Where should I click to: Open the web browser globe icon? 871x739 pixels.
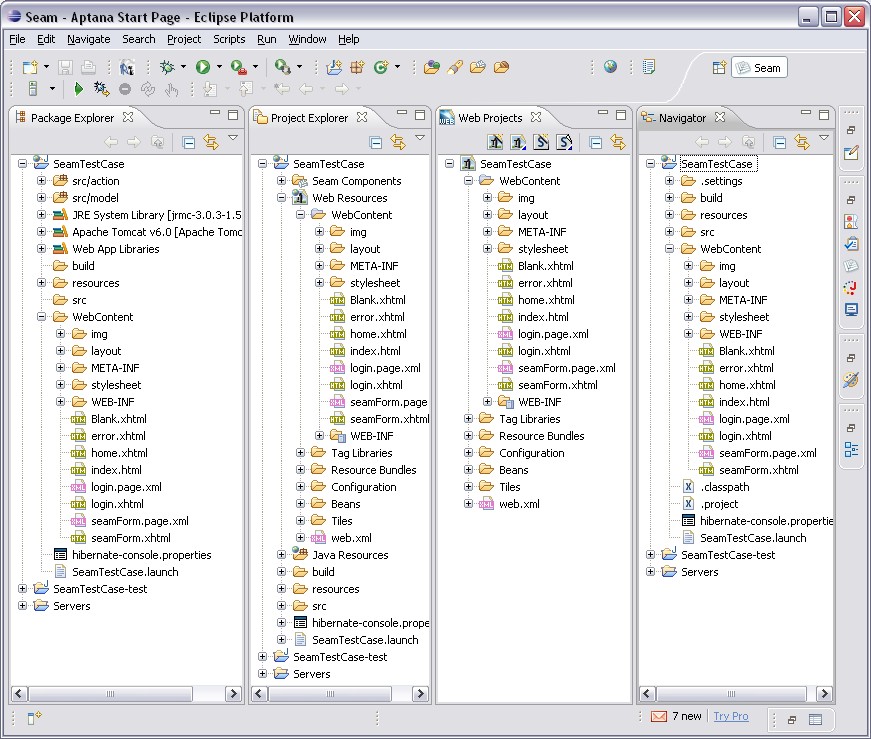(610, 67)
